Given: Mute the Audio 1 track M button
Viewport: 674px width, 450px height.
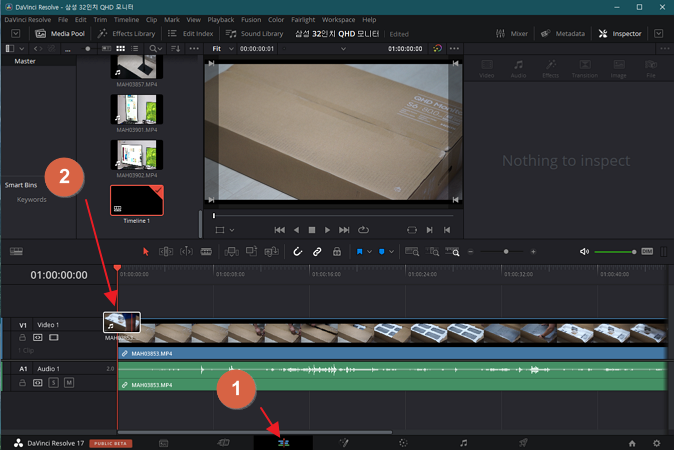Looking at the screenshot, I should (69, 383).
